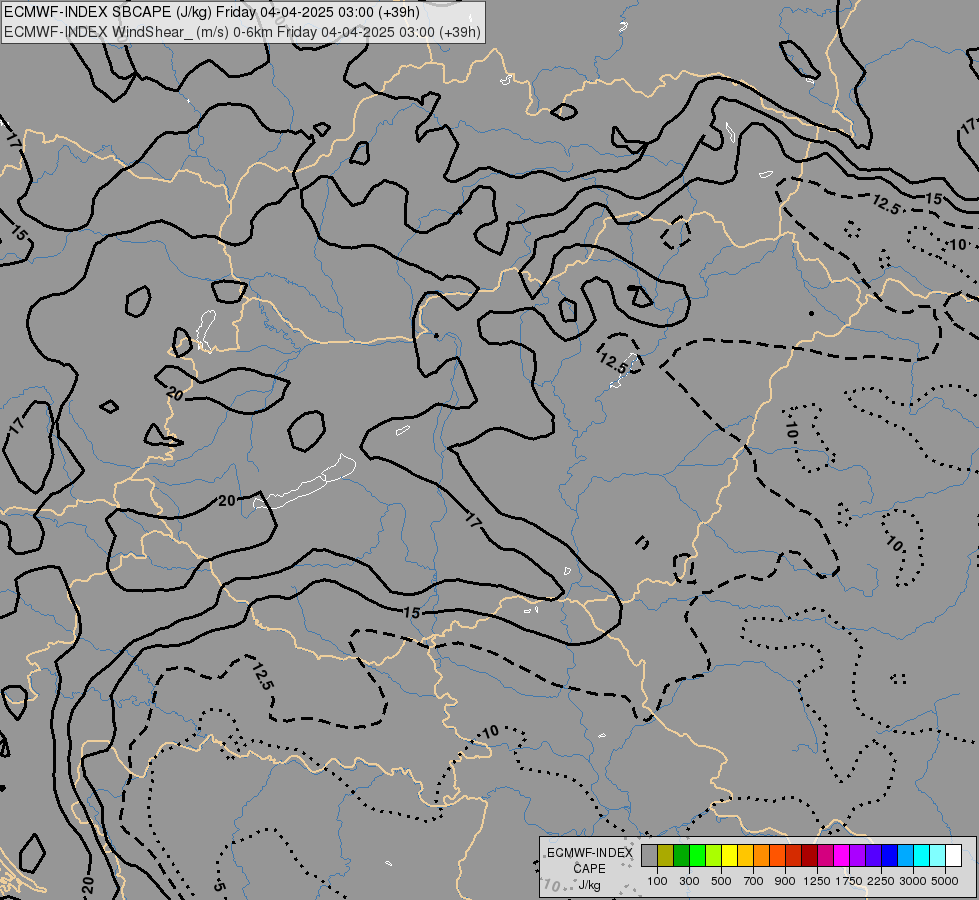The image size is (979, 900).
Task: Click the orange legend swatch above 700
Action: click(x=761, y=856)
